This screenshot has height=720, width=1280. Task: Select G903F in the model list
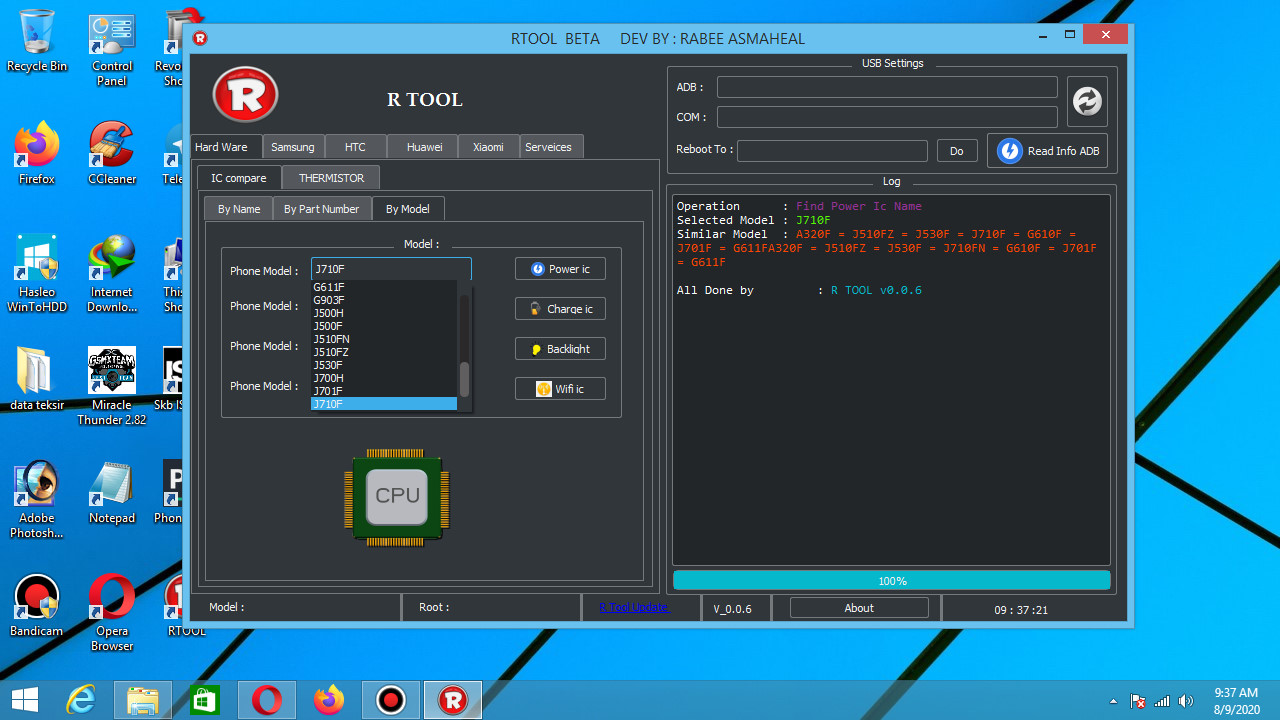pos(384,300)
